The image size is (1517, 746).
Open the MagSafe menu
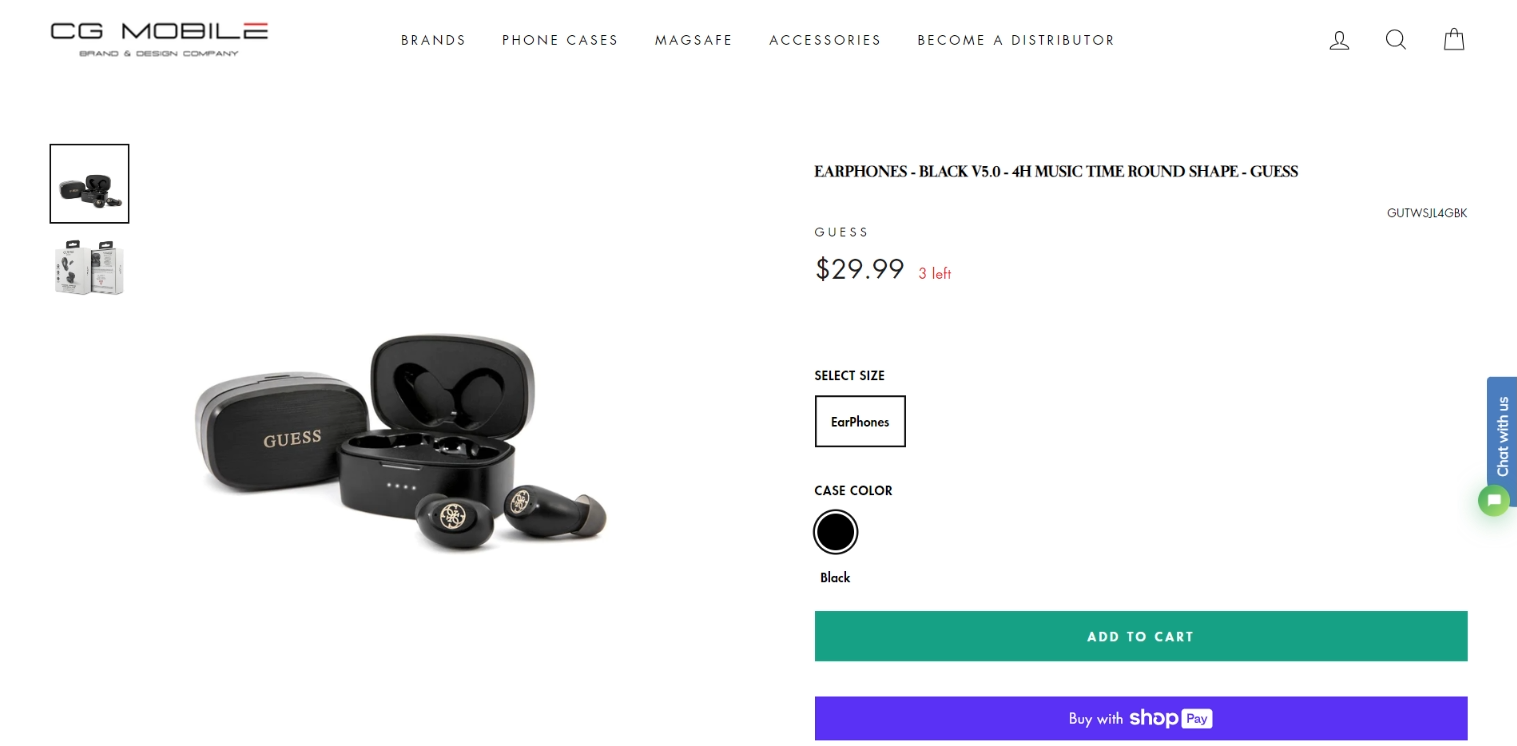pyautogui.click(x=694, y=40)
